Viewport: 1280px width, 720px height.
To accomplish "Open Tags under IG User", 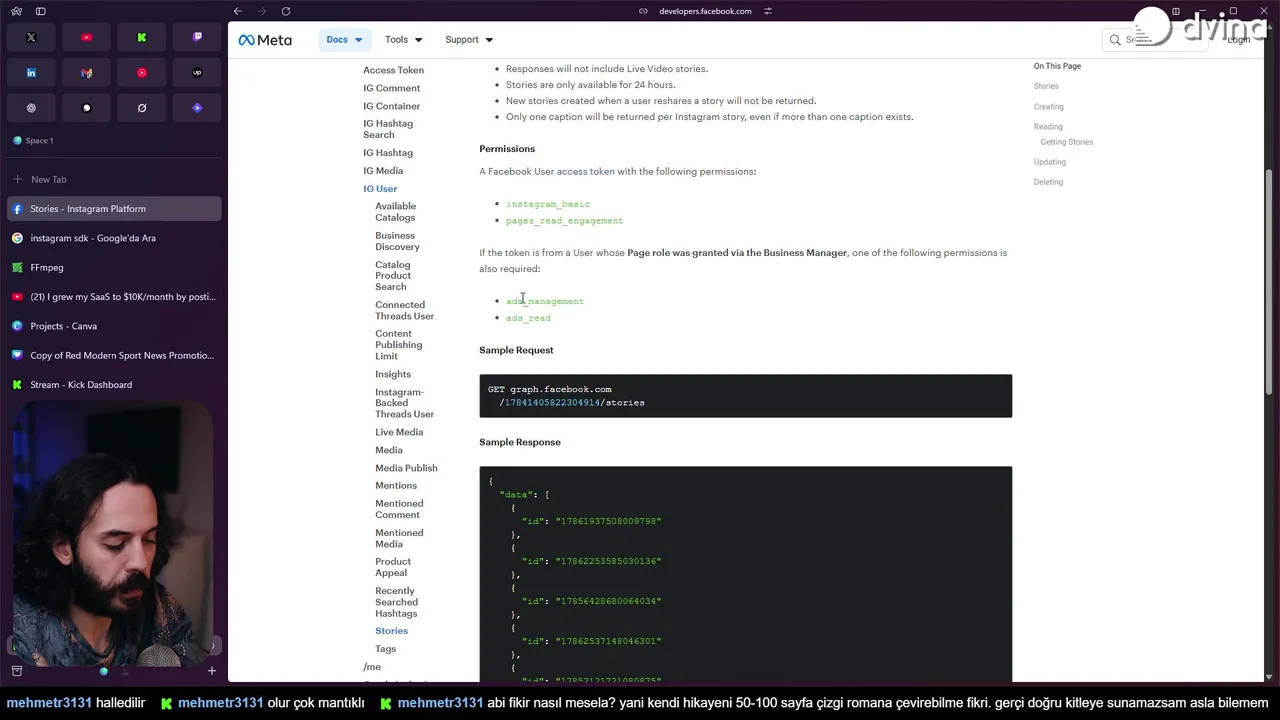I will (385, 649).
